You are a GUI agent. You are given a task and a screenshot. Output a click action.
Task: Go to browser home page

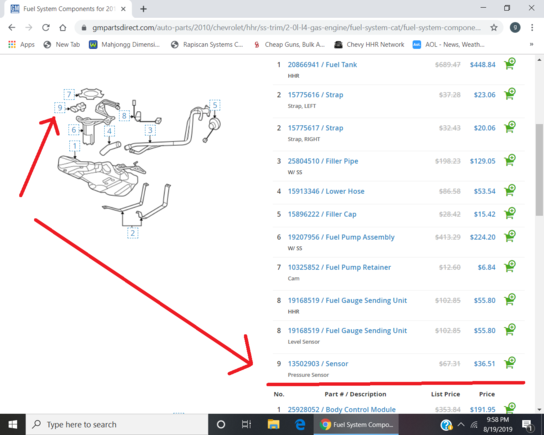coord(63,27)
